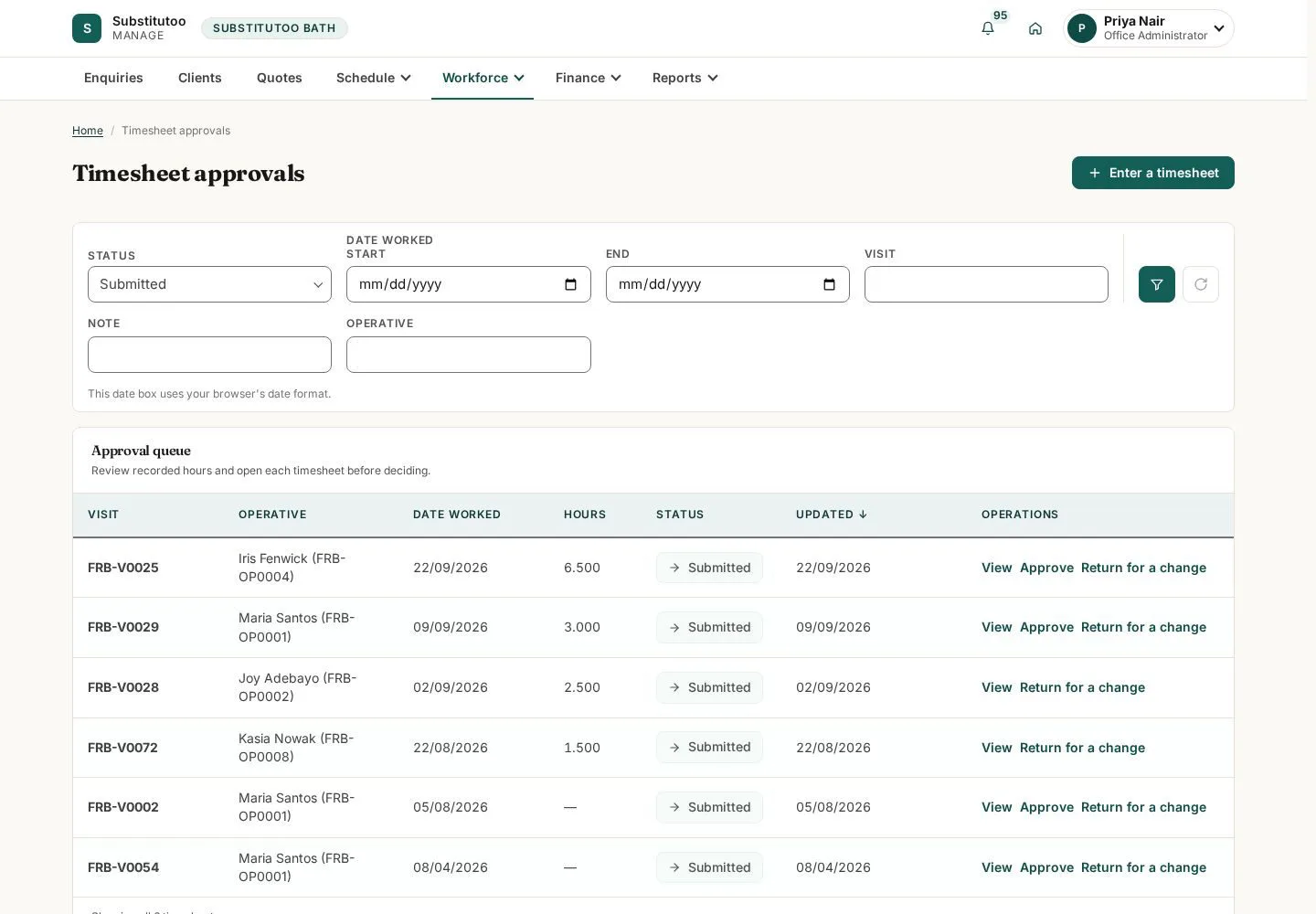Expand the Schedule menu
Image resolution: width=1316 pixels, height=914 pixels.
(x=374, y=78)
